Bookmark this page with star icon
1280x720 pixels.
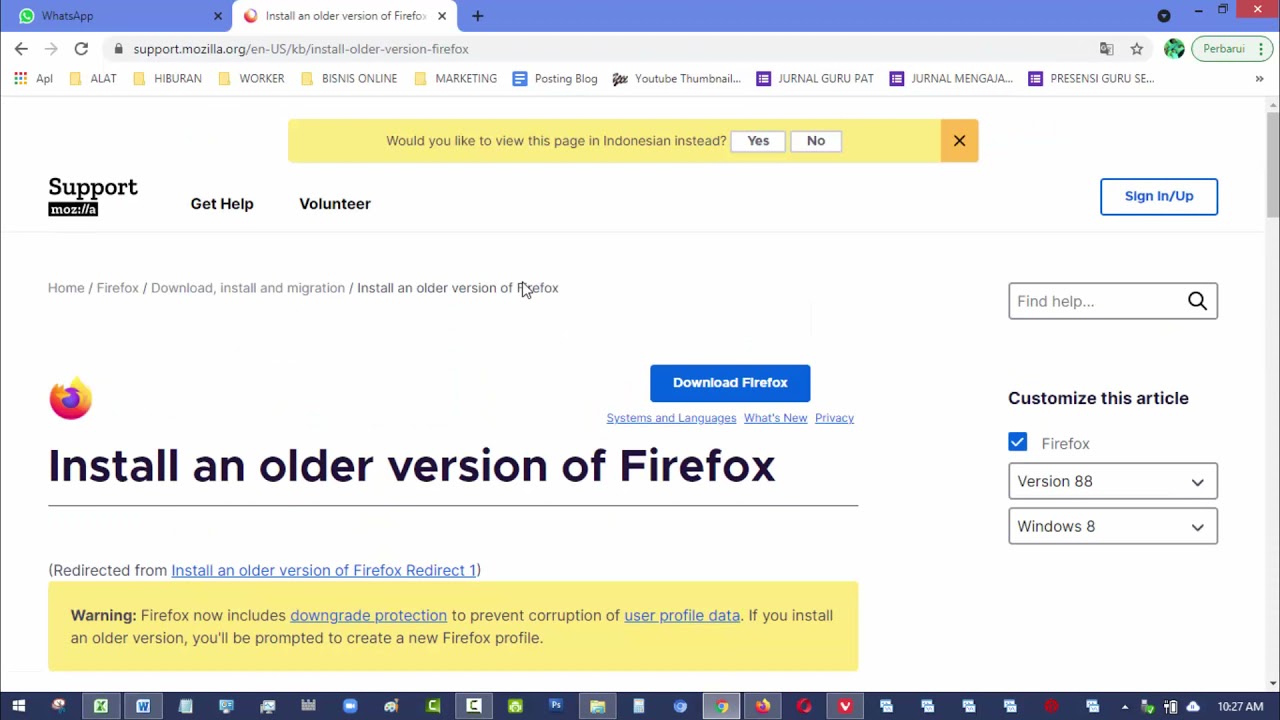[x=1137, y=48]
